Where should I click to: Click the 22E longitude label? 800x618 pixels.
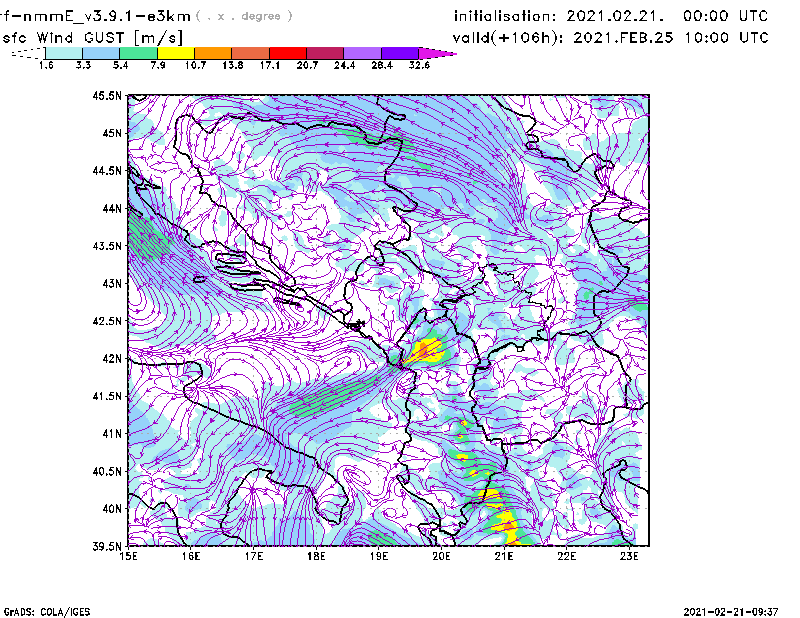tap(566, 556)
